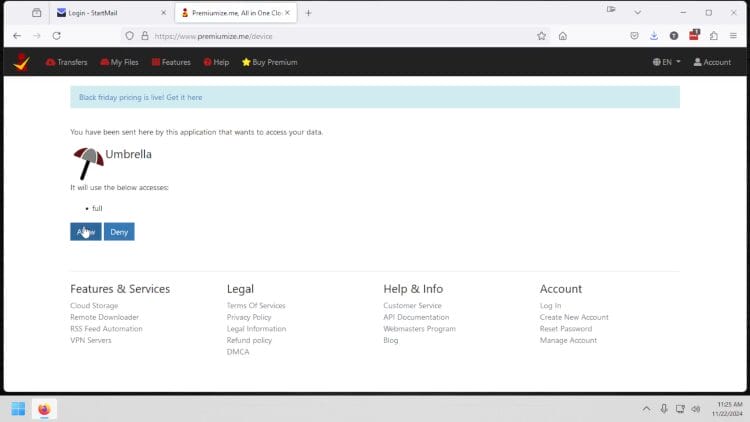
Task: Open My Files in navbar
Action: pyautogui.click(x=119, y=62)
